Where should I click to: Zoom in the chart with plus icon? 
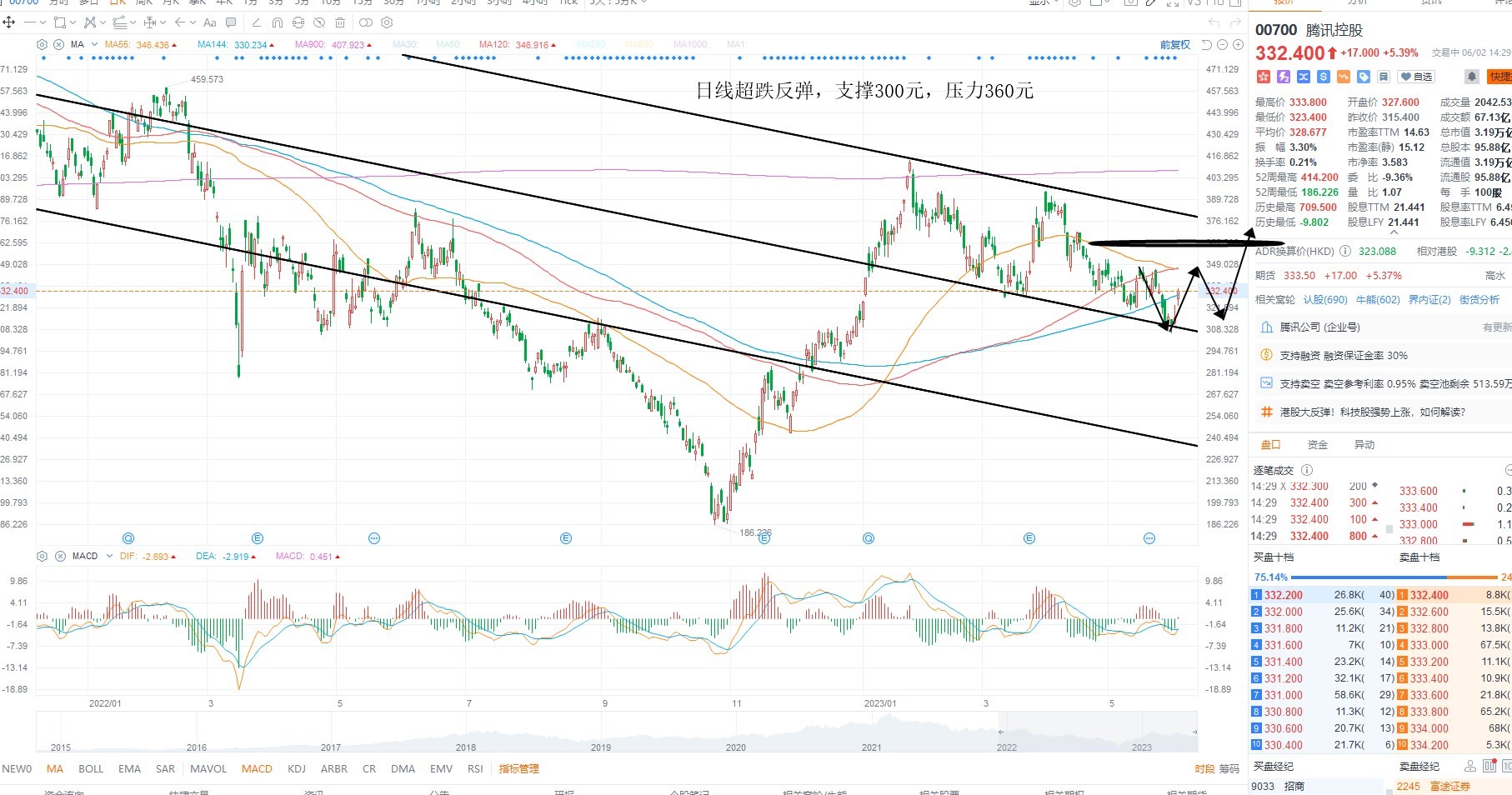[x=1238, y=44]
